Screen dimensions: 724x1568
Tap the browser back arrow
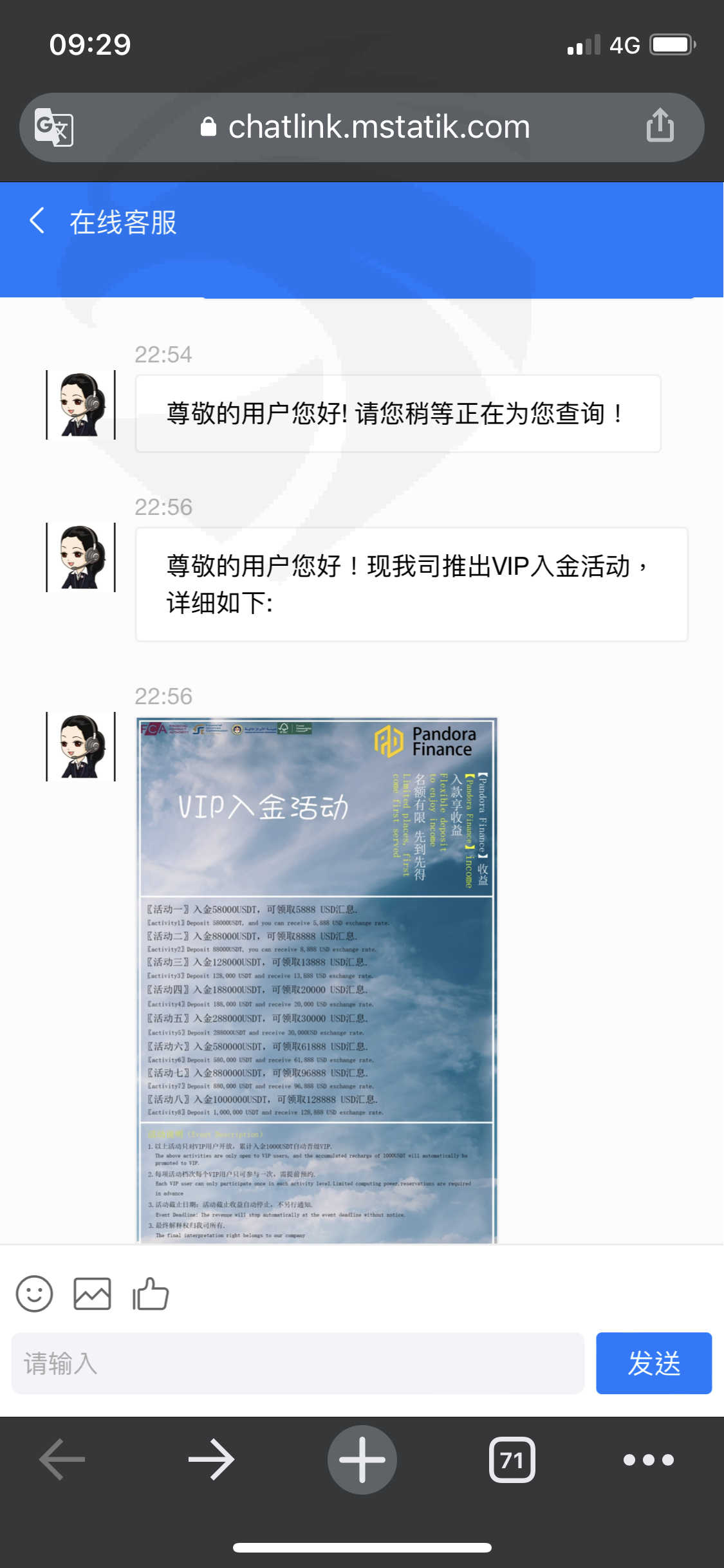(62, 1459)
